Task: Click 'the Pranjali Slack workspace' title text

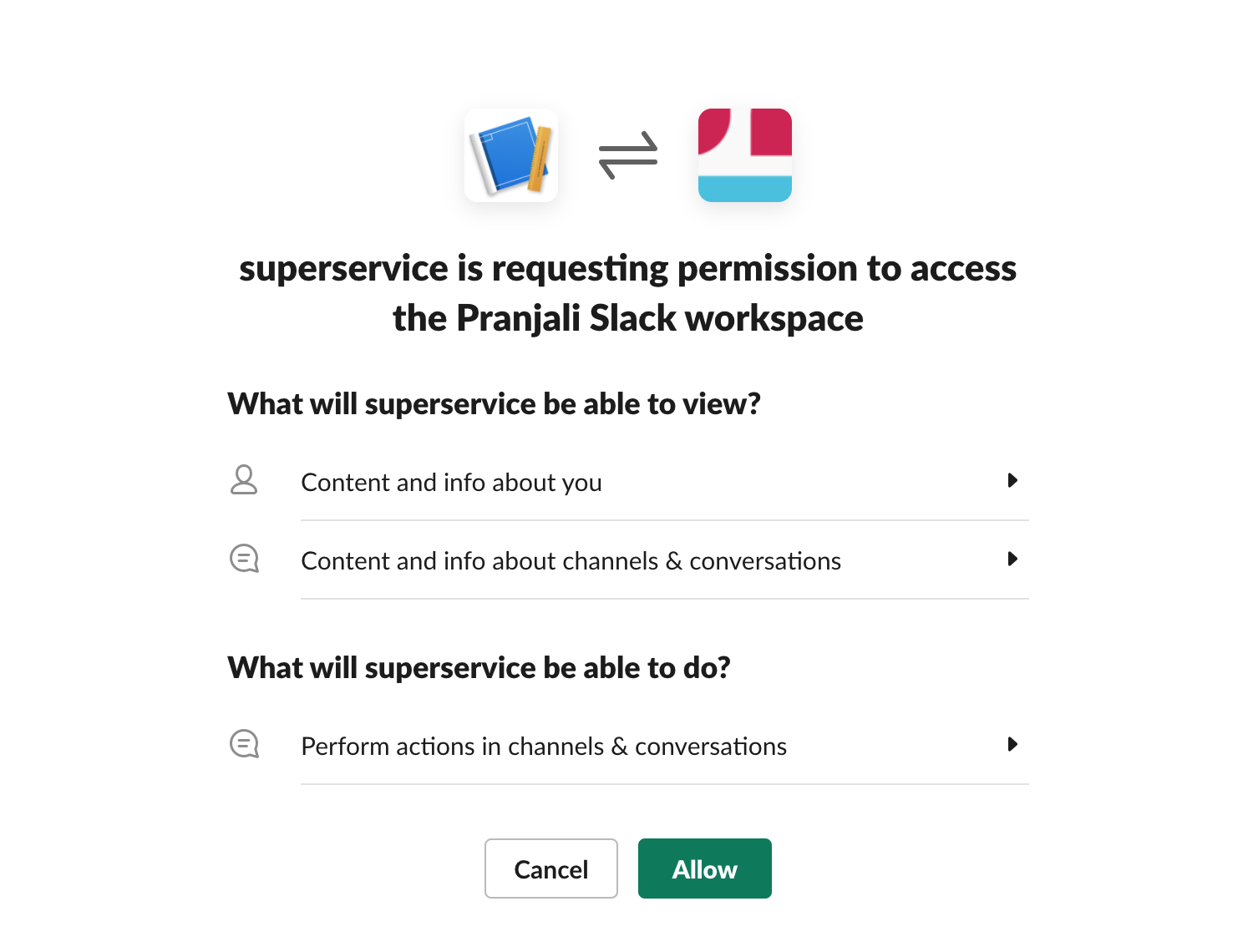Action: 627,319
